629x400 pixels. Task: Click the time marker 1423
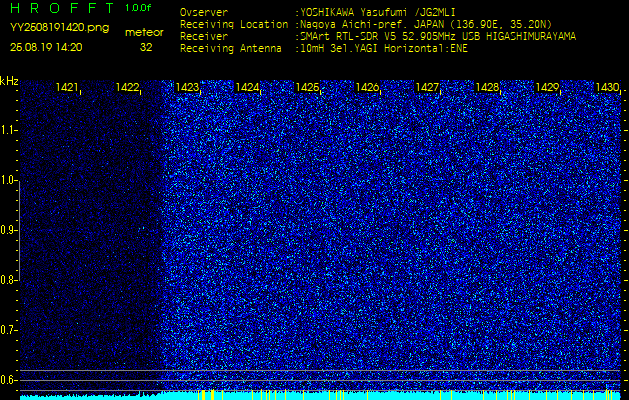(187, 87)
